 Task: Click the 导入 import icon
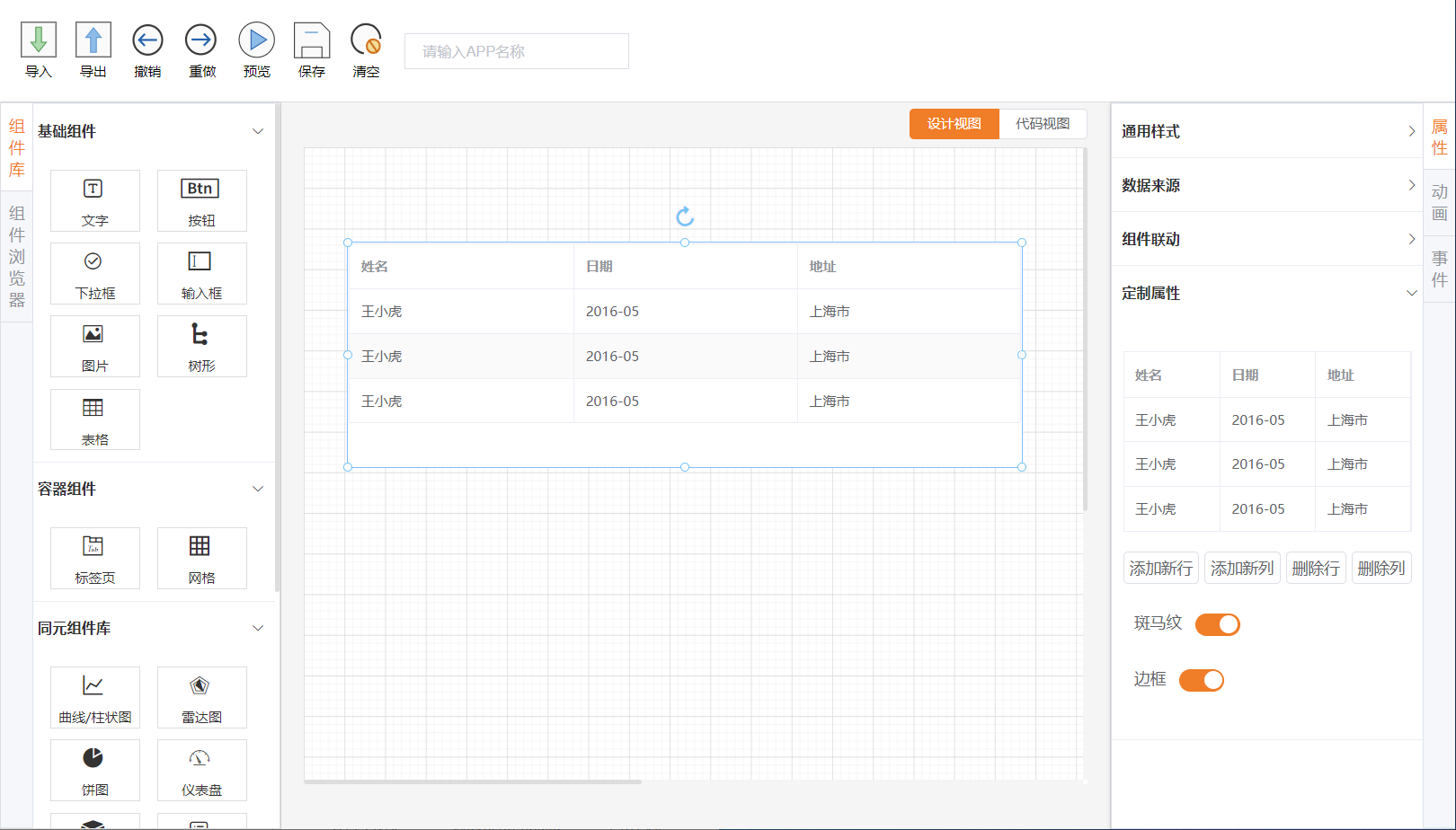(x=39, y=40)
